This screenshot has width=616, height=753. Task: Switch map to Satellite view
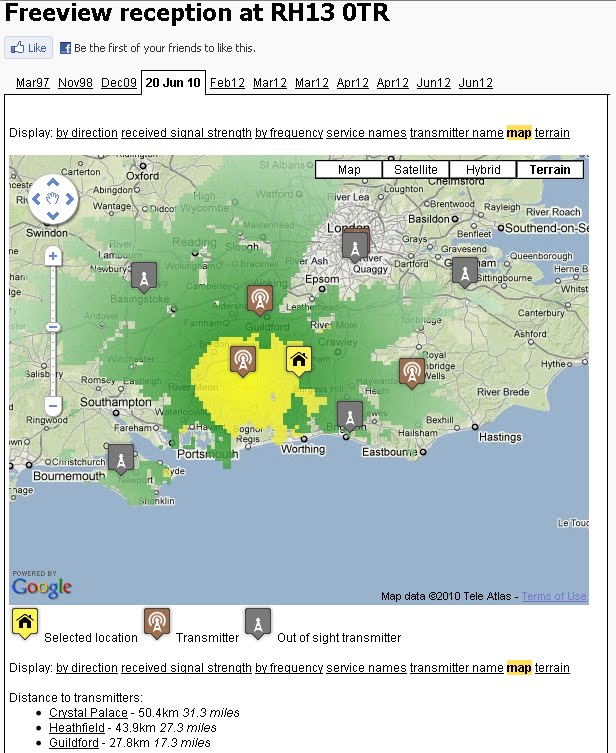[x=416, y=170]
